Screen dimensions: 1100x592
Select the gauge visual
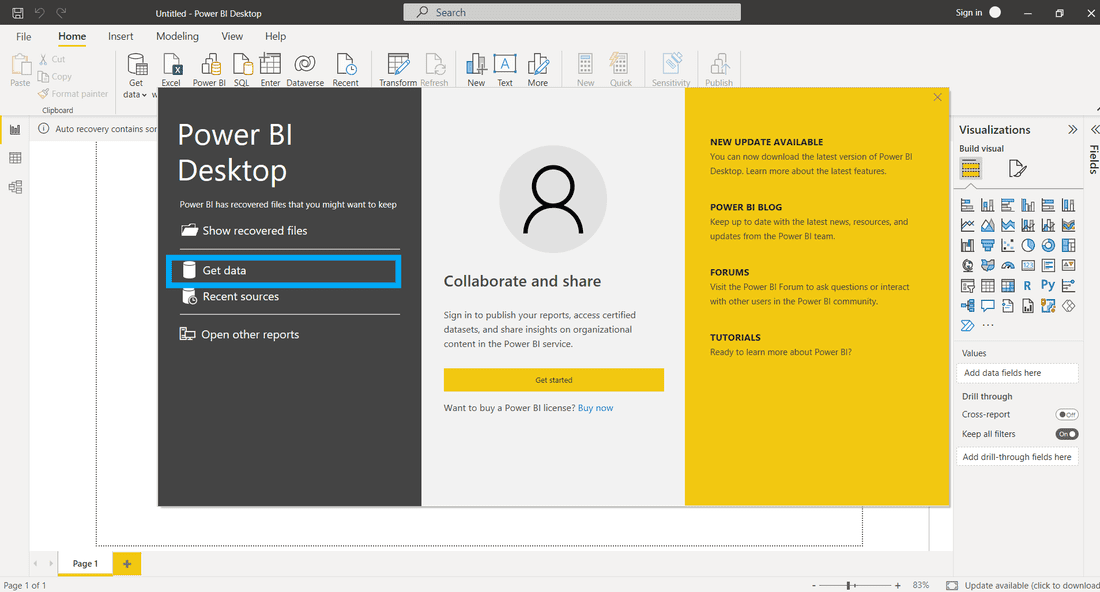(x=1007, y=265)
